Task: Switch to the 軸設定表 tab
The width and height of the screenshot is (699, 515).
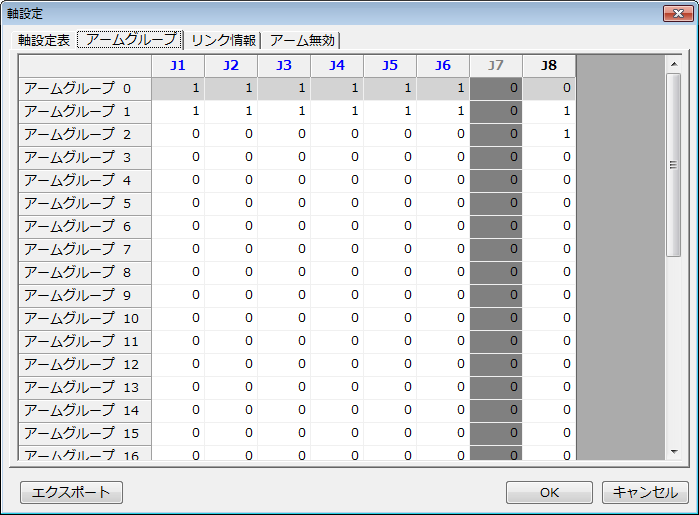Action: pyautogui.click(x=44, y=40)
